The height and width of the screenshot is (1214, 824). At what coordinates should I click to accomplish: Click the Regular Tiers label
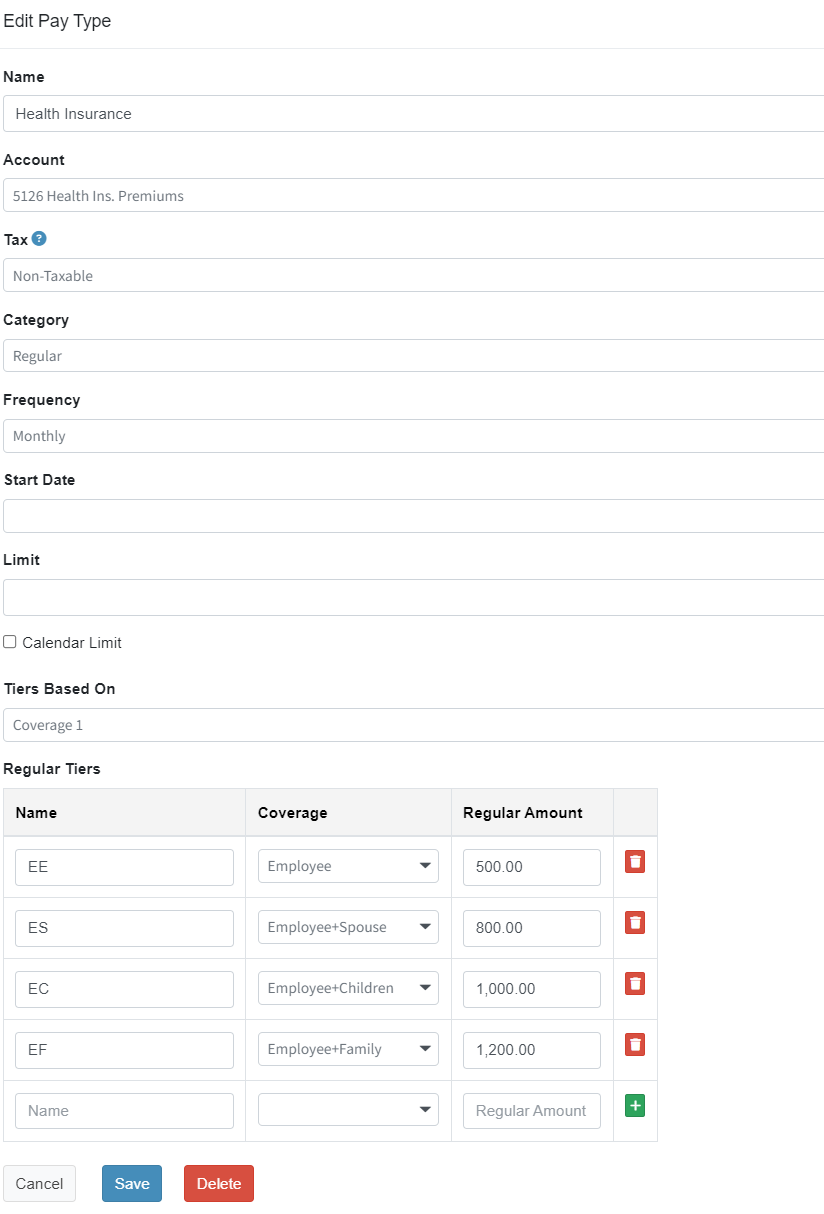[52, 769]
